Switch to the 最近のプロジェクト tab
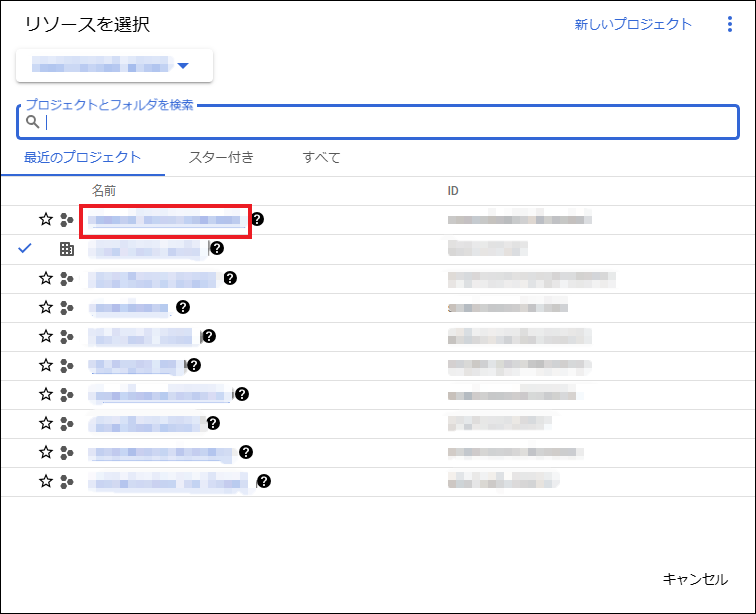 coord(82,157)
